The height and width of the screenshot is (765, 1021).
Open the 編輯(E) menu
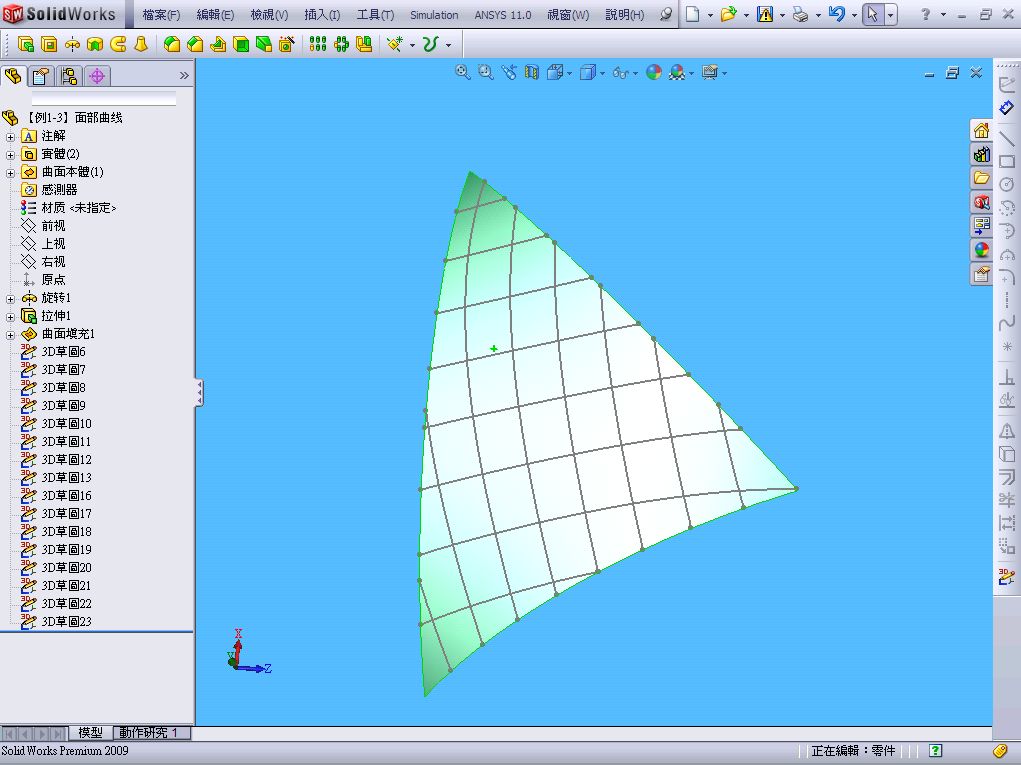[x=215, y=14]
